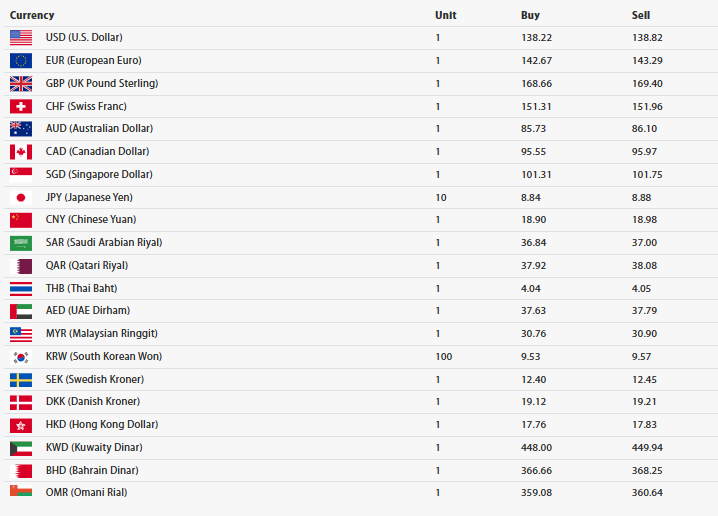Click the U.S. Dollar flag icon
Image resolution: width=718 pixels, height=516 pixels.
(x=21, y=38)
